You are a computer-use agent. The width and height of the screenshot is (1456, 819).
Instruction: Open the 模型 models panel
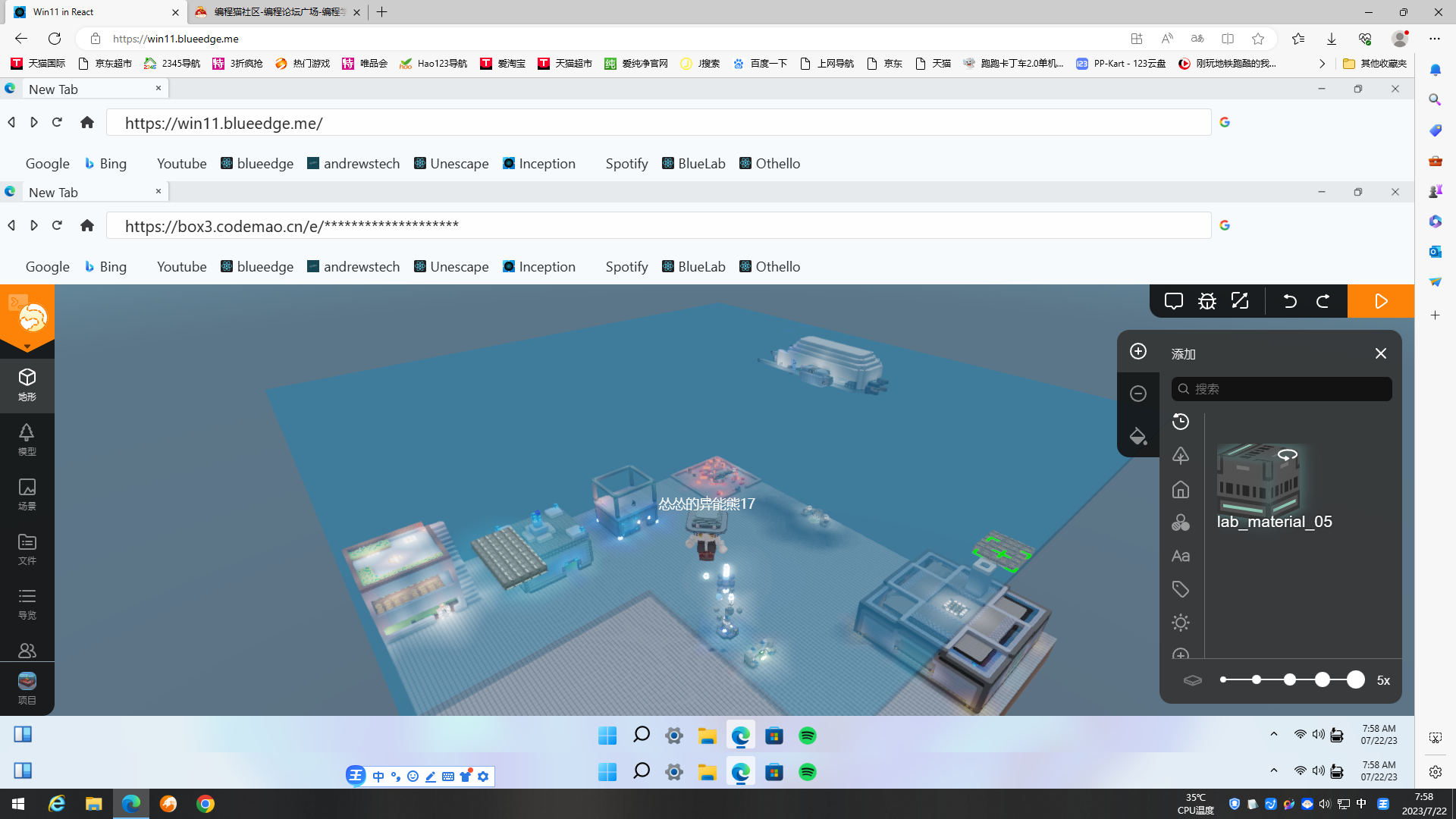(x=27, y=440)
